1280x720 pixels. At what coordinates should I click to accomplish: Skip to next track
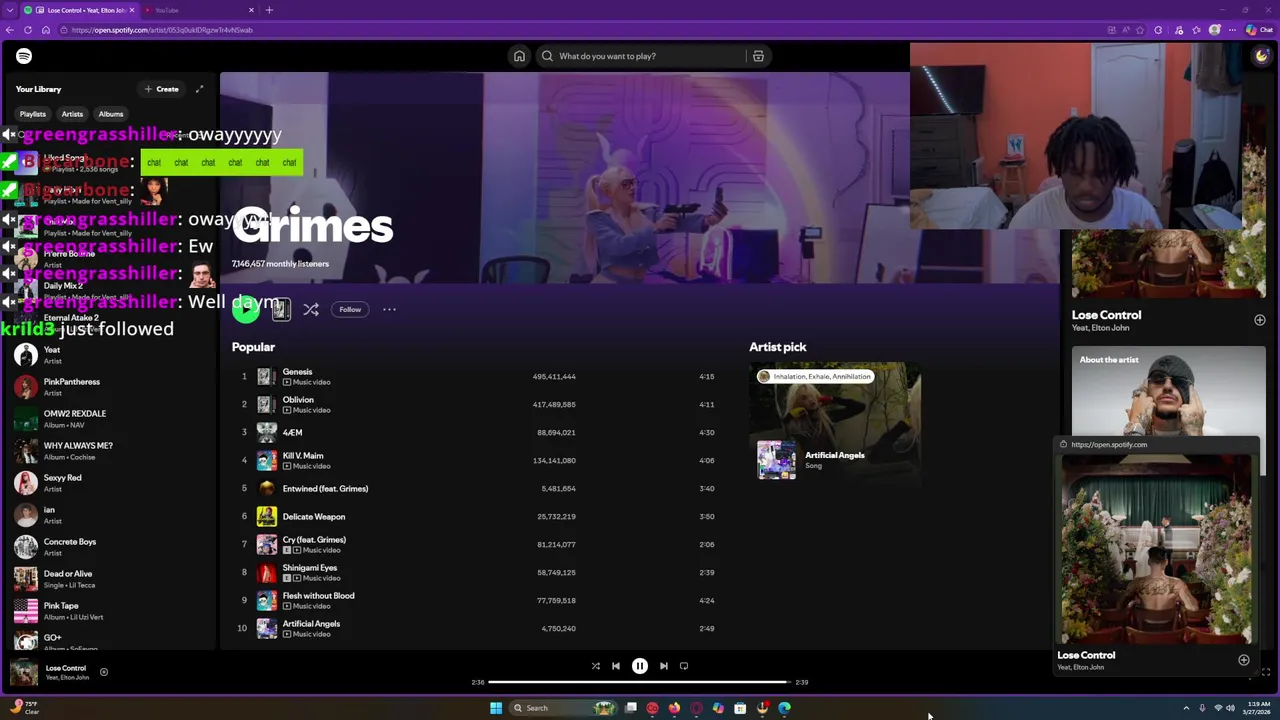point(663,666)
